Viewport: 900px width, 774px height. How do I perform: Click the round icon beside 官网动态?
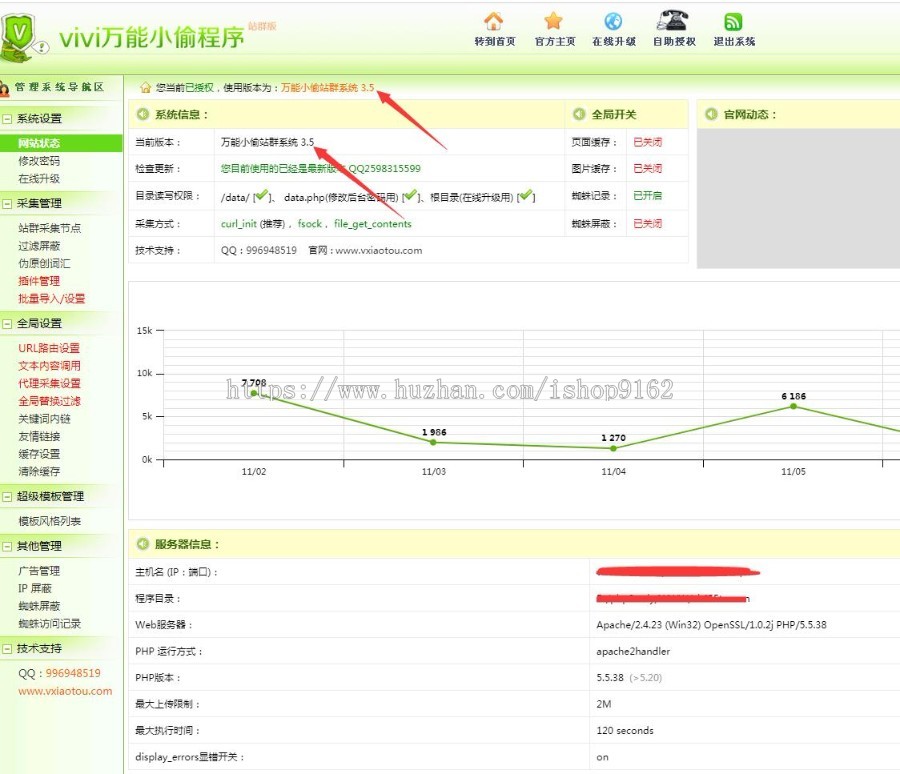tap(711, 114)
